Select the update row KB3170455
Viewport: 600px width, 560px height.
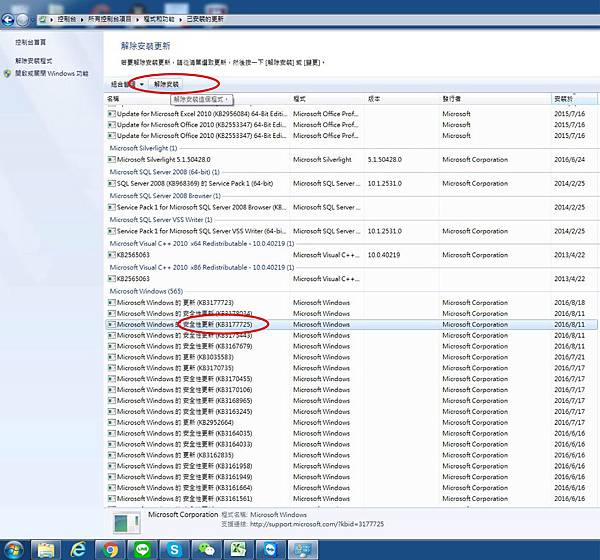(x=351, y=379)
